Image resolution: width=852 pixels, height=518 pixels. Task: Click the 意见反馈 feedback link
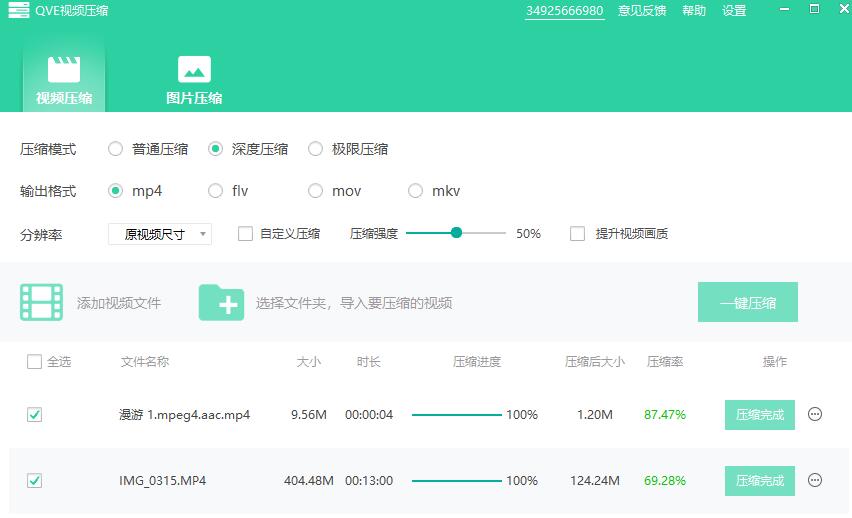[x=642, y=11]
